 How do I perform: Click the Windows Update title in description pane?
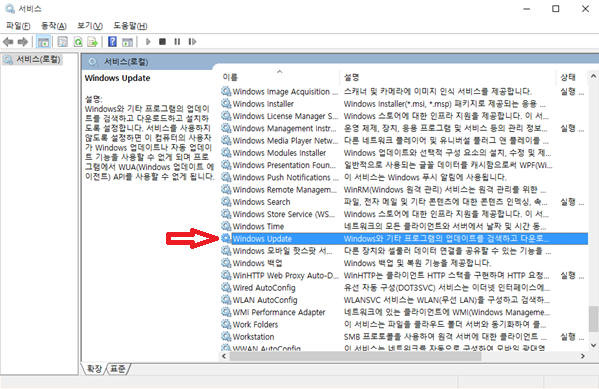(117, 78)
